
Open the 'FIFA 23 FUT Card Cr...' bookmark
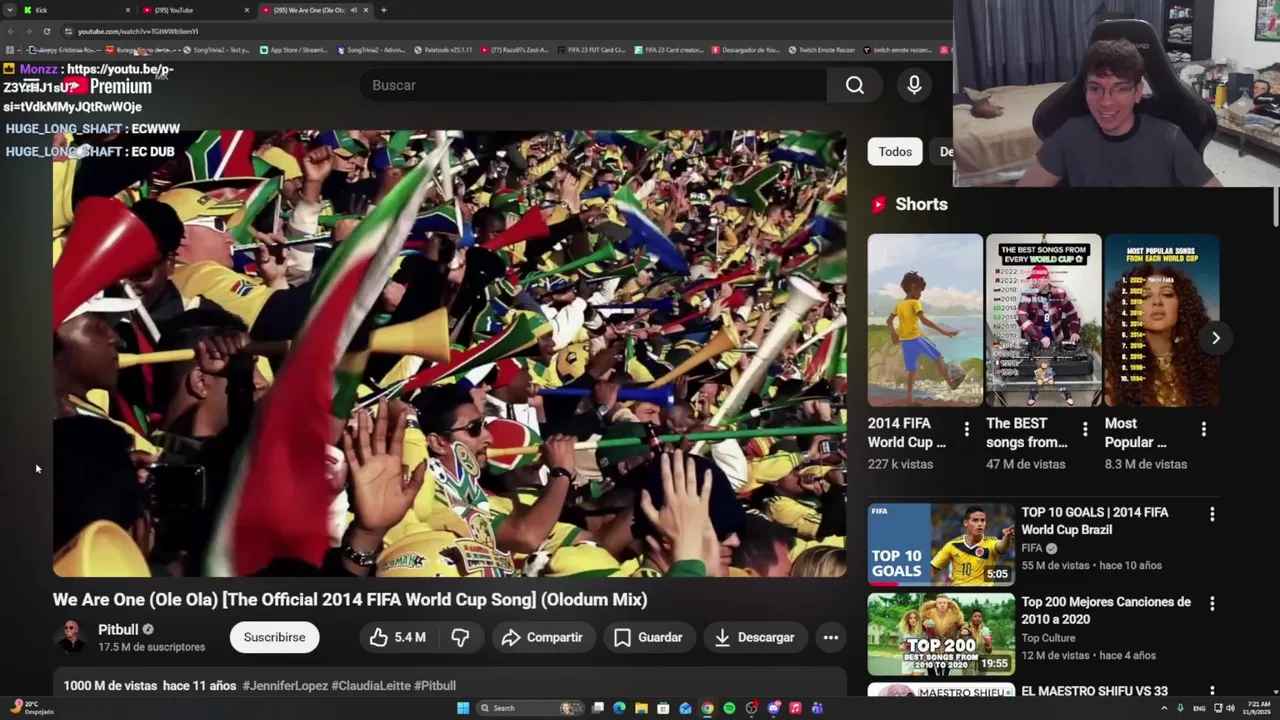(x=591, y=50)
